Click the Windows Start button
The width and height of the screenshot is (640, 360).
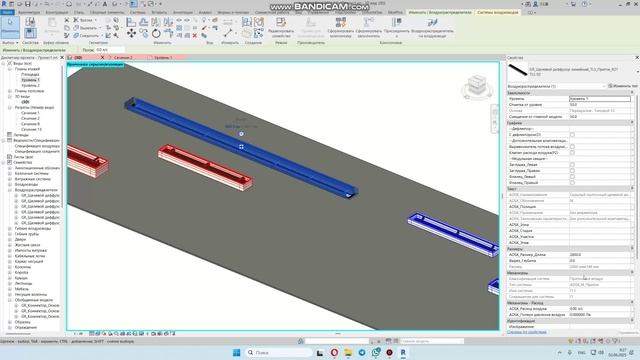click(236, 353)
